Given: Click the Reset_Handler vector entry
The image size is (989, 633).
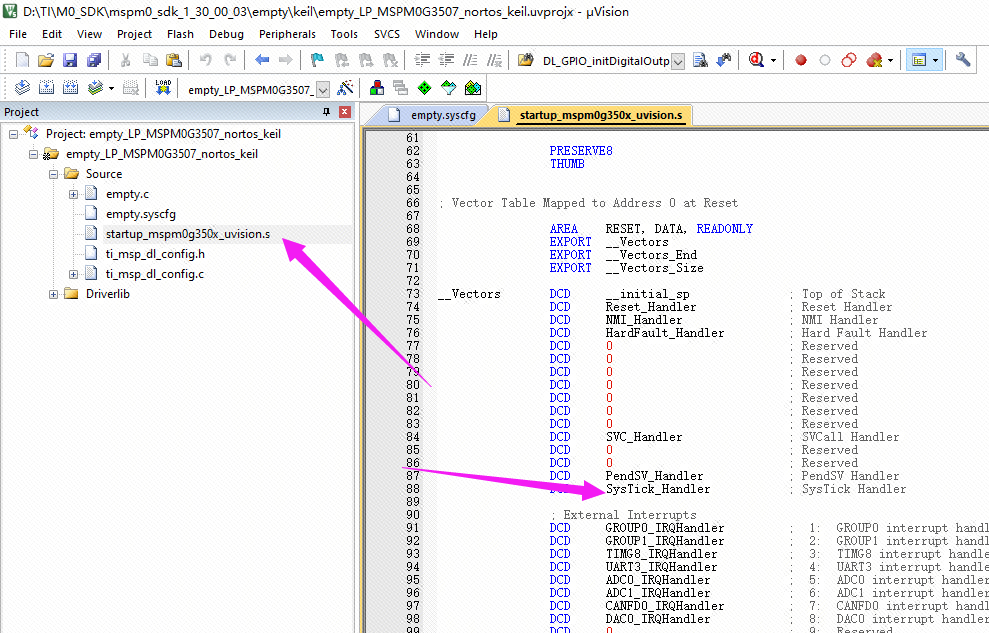Looking at the screenshot, I should click(x=651, y=307).
